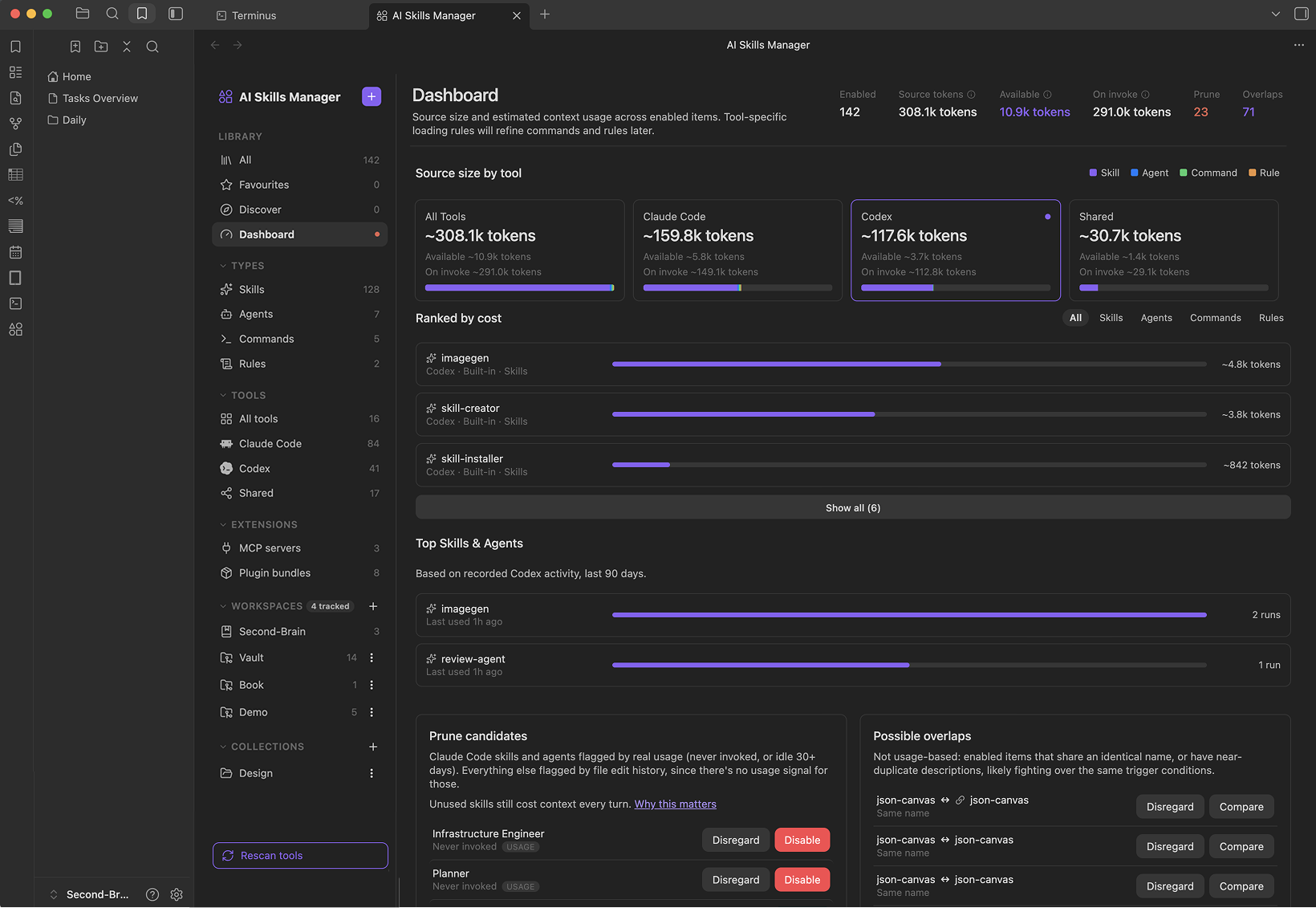Filter ranked list by Agents

pos(1156,318)
